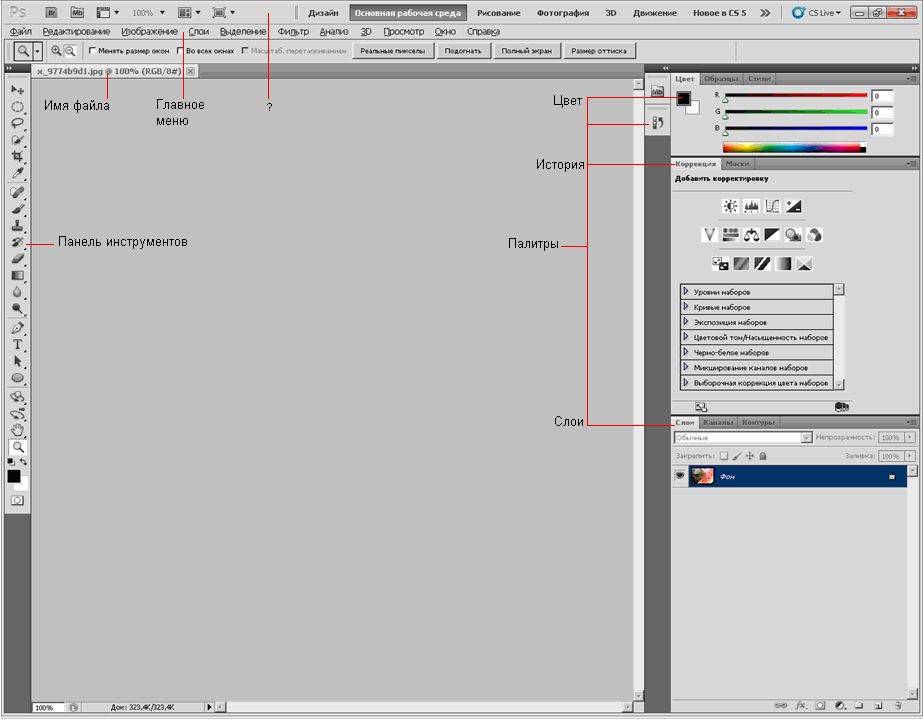Open the Фильтр menu
Screen dimensions: 923x720
(293, 31)
